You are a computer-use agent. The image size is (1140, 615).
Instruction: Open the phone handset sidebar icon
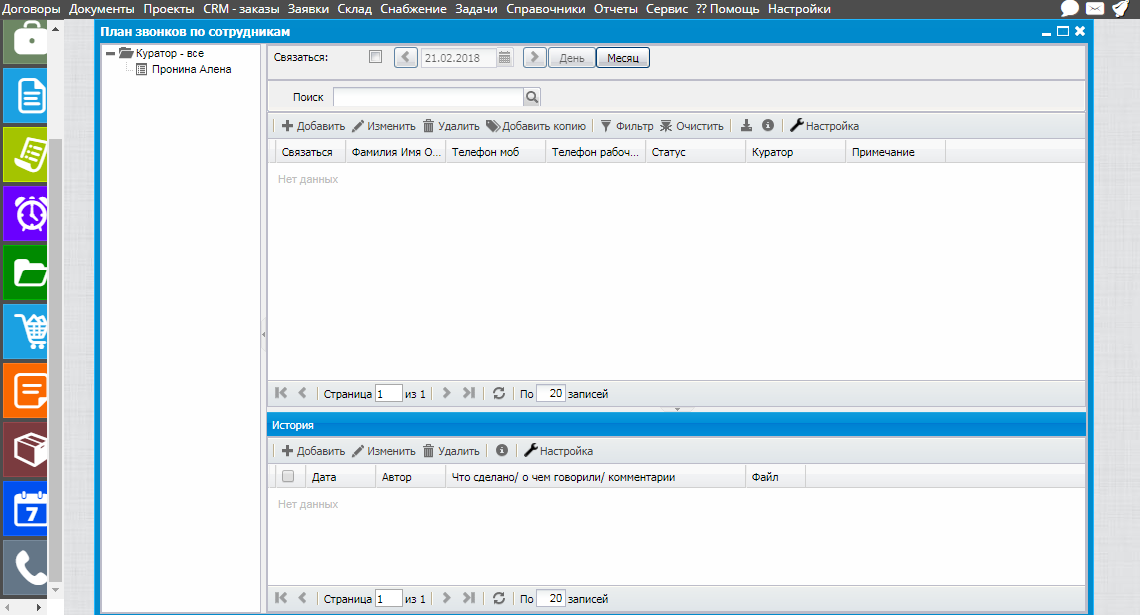(25, 568)
